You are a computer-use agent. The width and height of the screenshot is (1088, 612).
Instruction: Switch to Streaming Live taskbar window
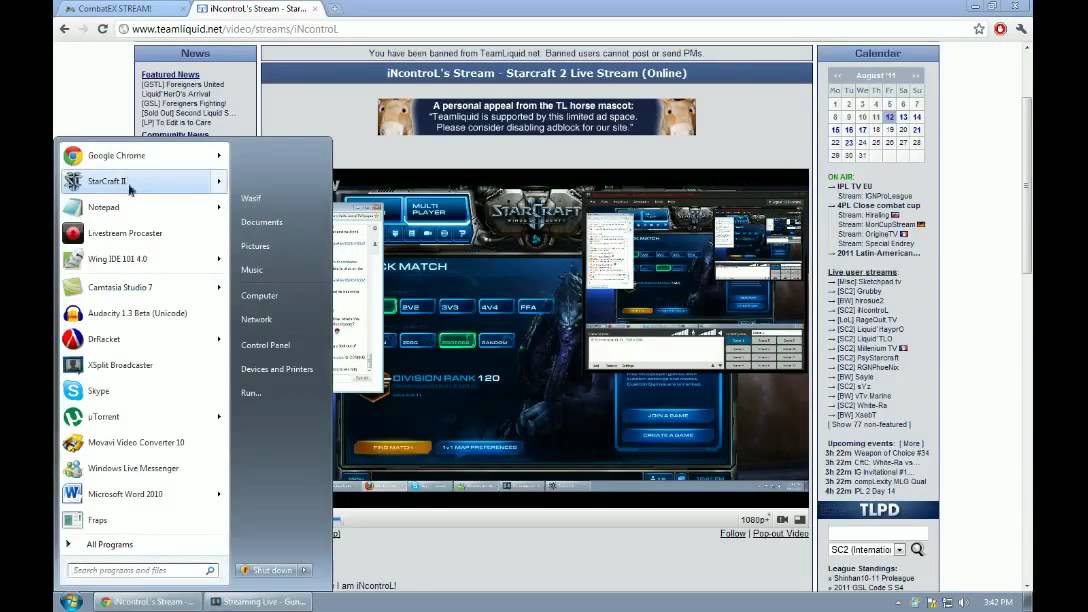(259, 602)
